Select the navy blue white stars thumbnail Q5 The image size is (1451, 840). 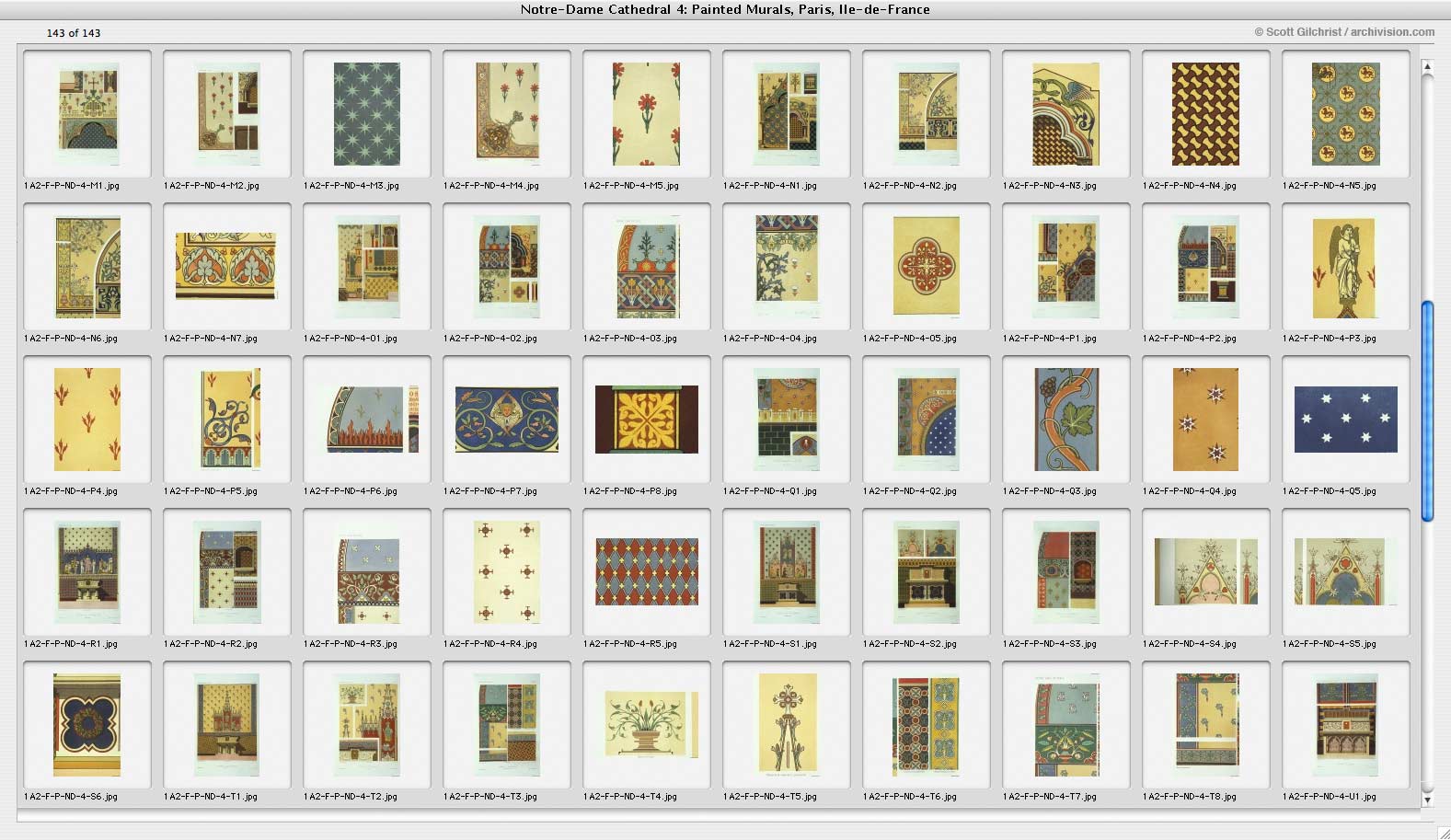click(x=1346, y=420)
